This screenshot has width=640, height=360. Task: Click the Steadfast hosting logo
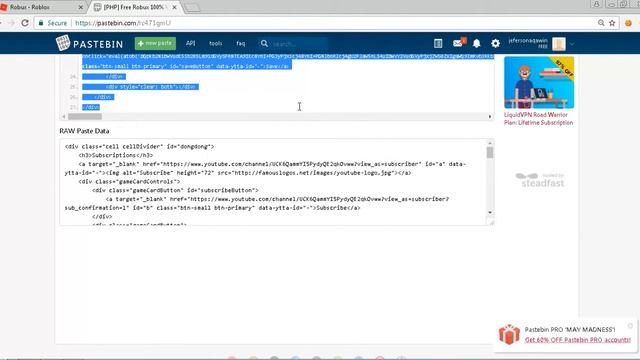point(540,180)
